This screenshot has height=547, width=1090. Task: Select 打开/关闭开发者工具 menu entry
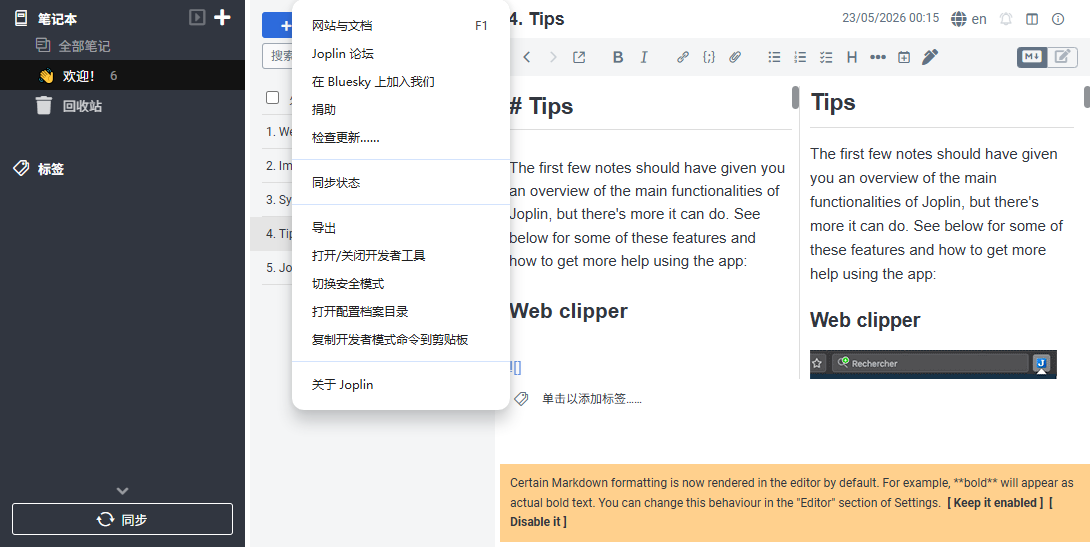[x=400, y=256]
